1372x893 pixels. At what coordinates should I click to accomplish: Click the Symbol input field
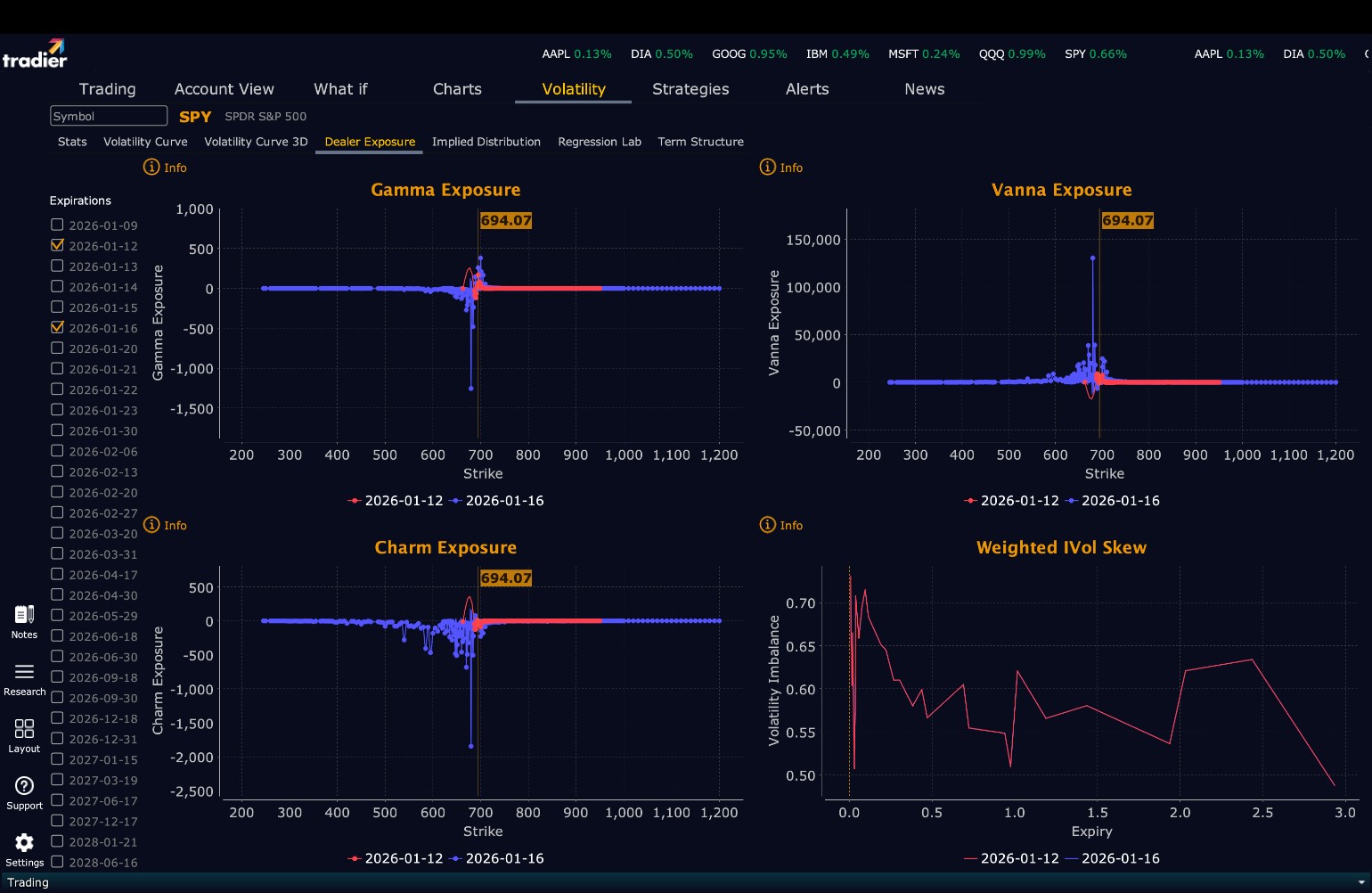(109, 116)
